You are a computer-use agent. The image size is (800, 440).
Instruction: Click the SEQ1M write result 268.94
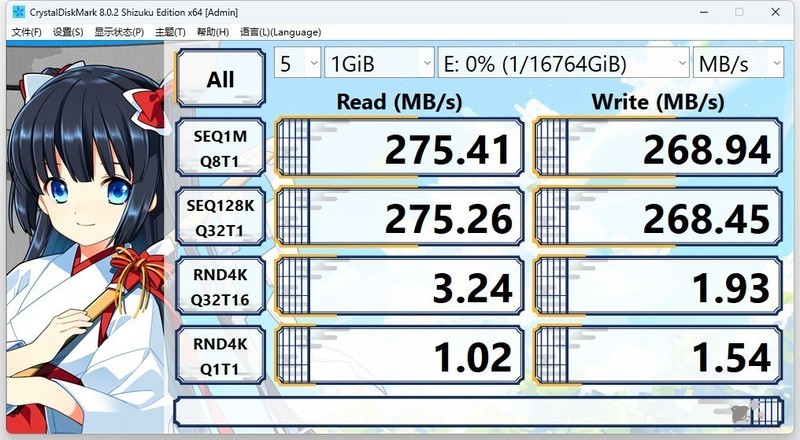tap(658, 148)
